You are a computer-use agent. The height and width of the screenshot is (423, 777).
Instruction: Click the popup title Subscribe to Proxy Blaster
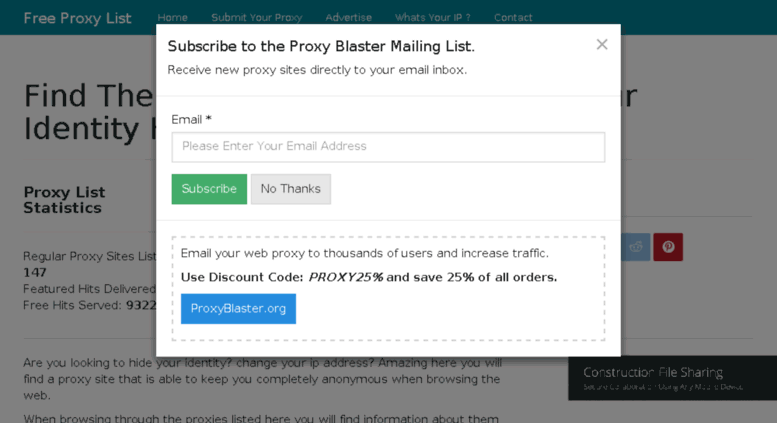click(321, 46)
